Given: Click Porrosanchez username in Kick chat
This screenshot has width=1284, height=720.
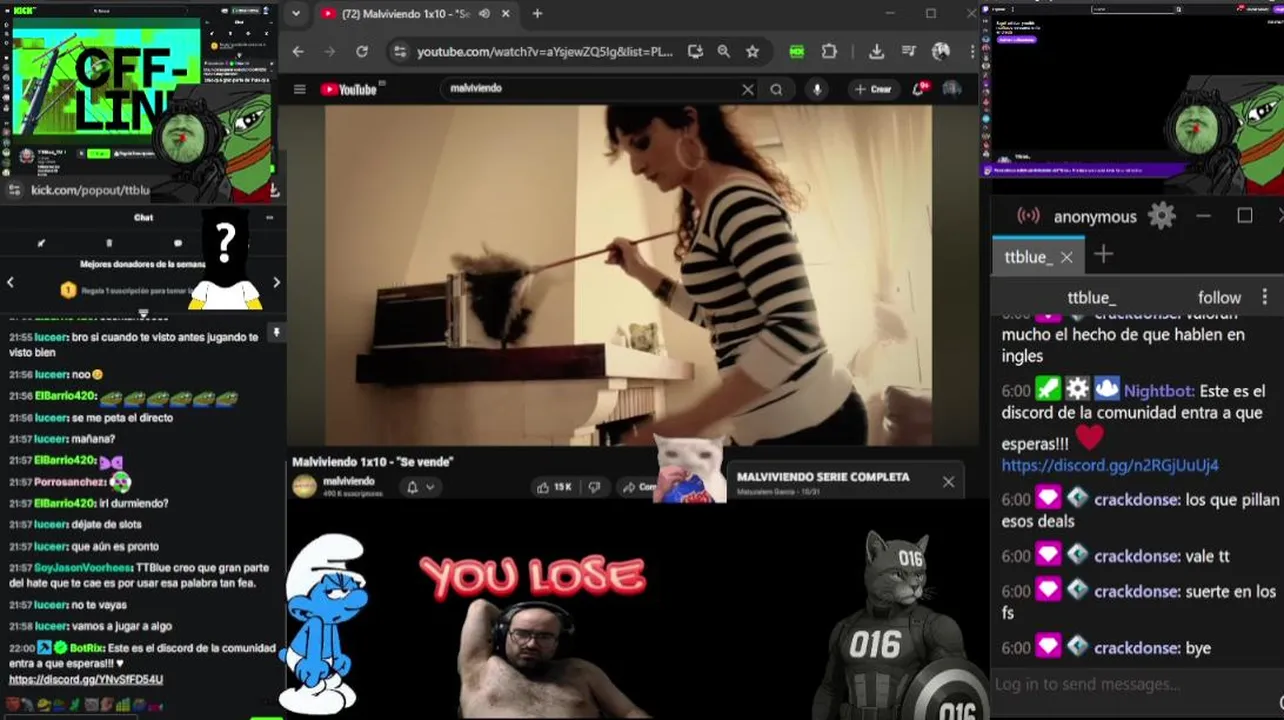Looking at the screenshot, I should tap(70, 482).
